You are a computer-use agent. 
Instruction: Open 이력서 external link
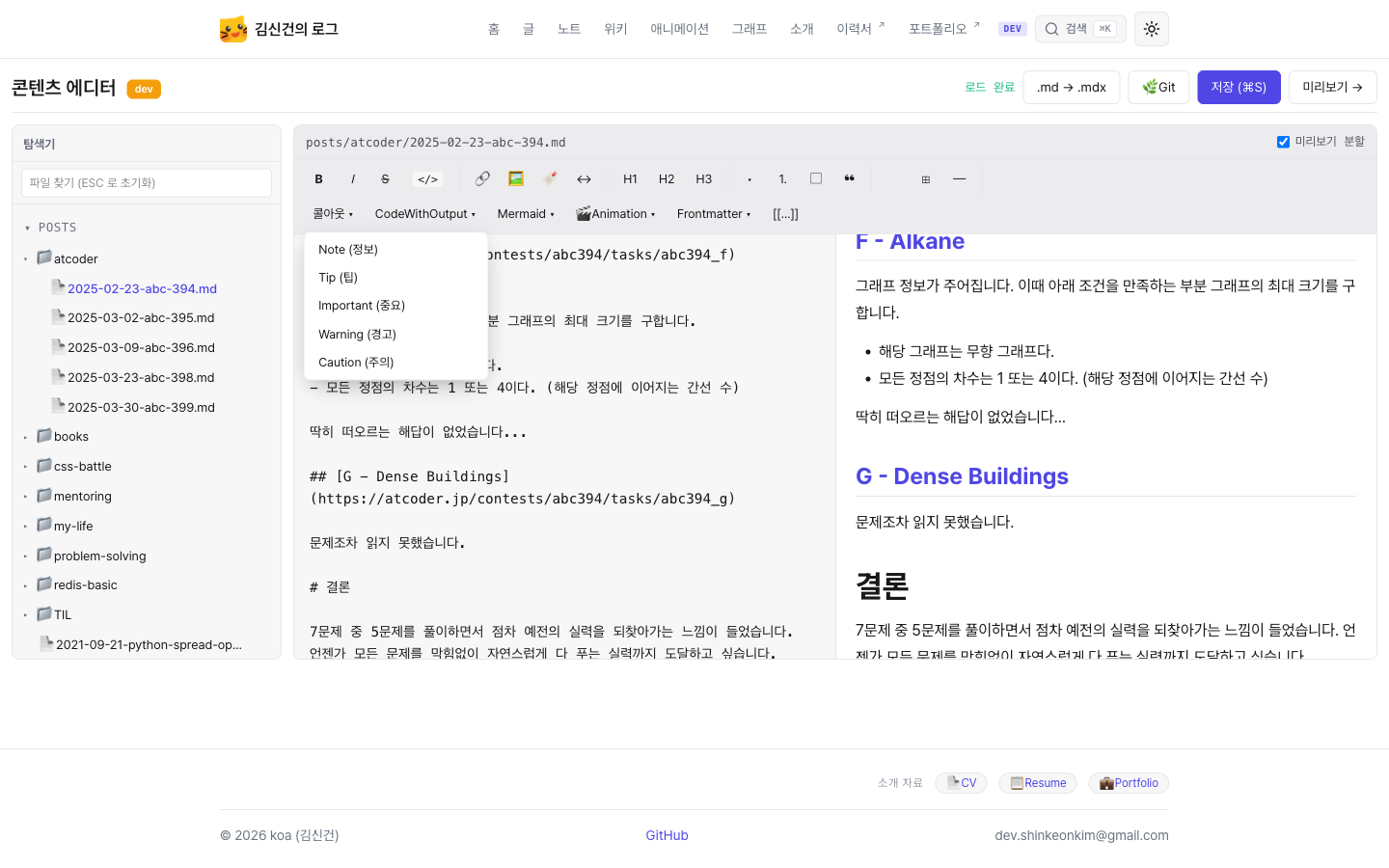coord(860,29)
